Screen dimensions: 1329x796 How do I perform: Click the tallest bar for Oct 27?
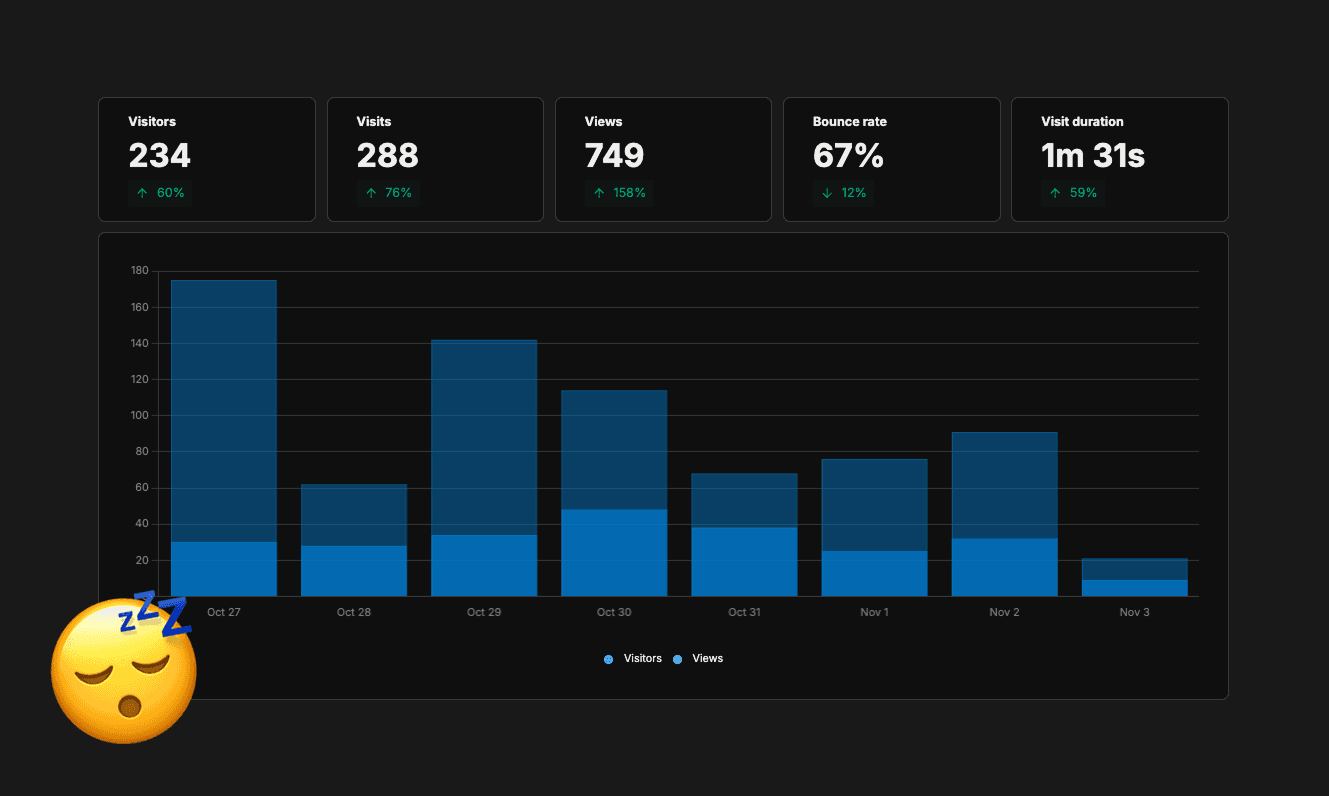click(x=224, y=400)
